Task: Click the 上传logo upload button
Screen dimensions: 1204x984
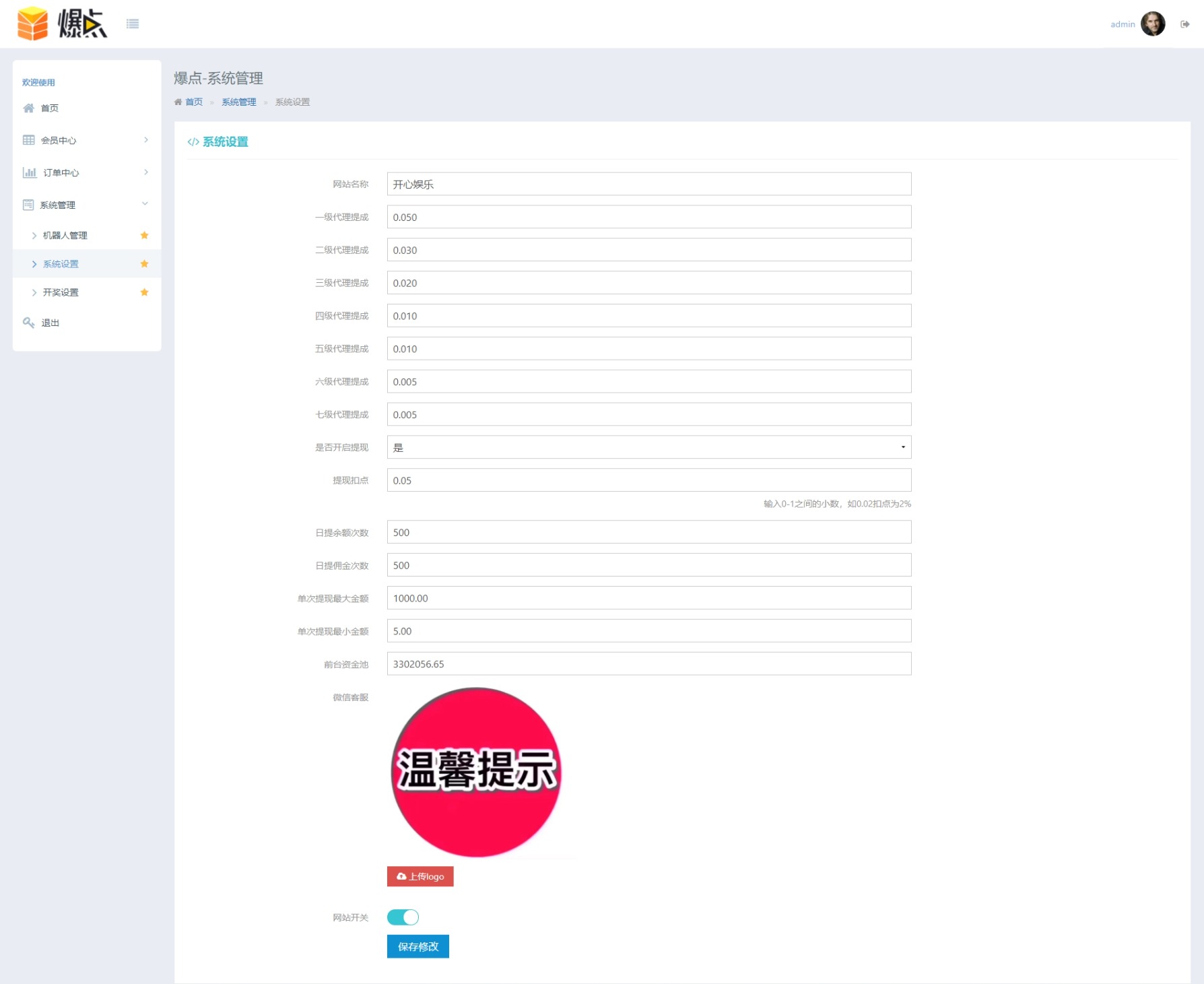Action: coord(420,876)
